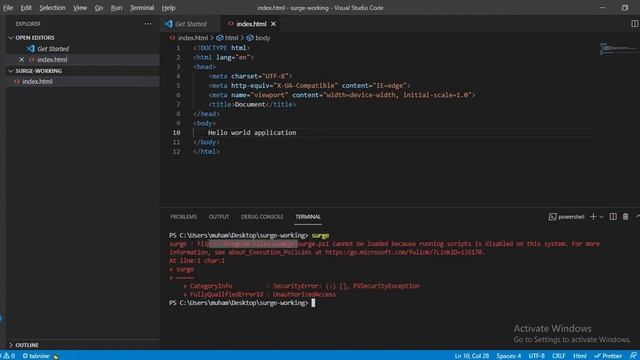640x360 pixels.
Task: Switch to the Debug Console tab
Action: [x=262, y=217]
